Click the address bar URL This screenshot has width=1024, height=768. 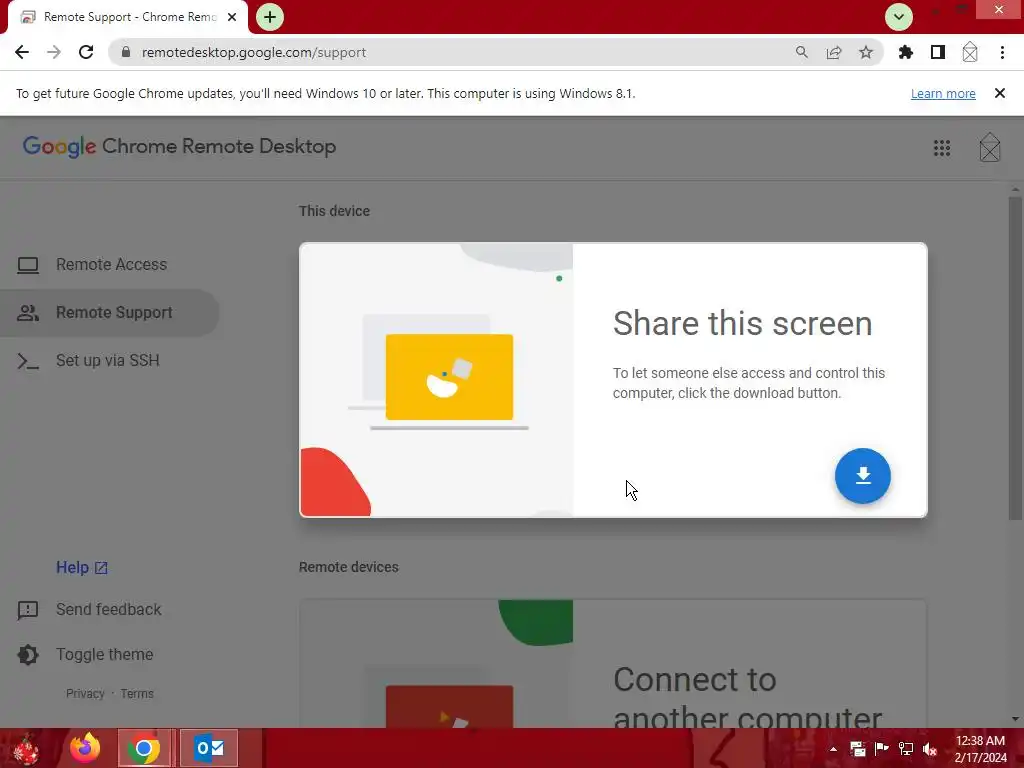click(253, 52)
